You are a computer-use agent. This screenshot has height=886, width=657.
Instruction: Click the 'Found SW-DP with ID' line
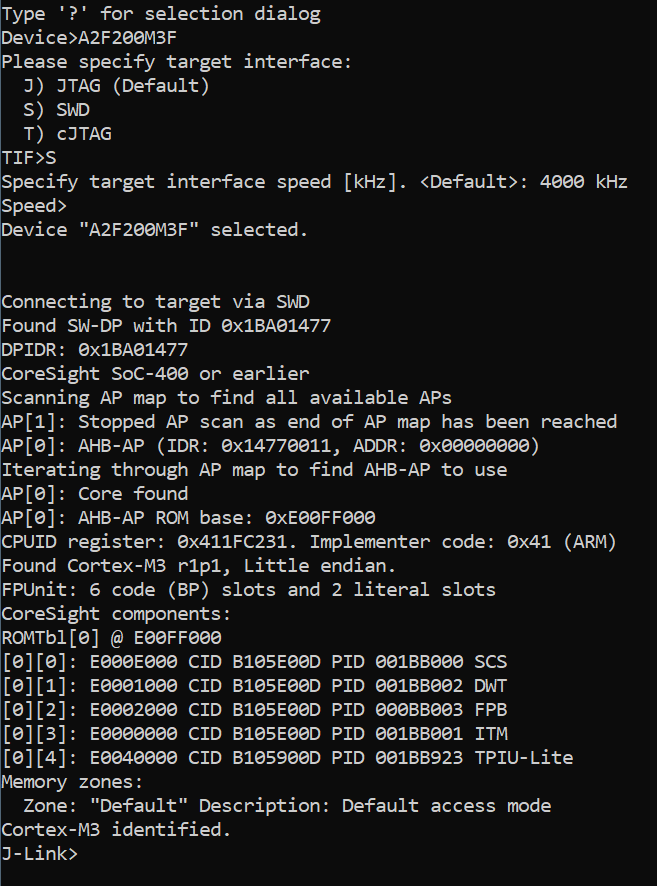[x=166, y=326]
